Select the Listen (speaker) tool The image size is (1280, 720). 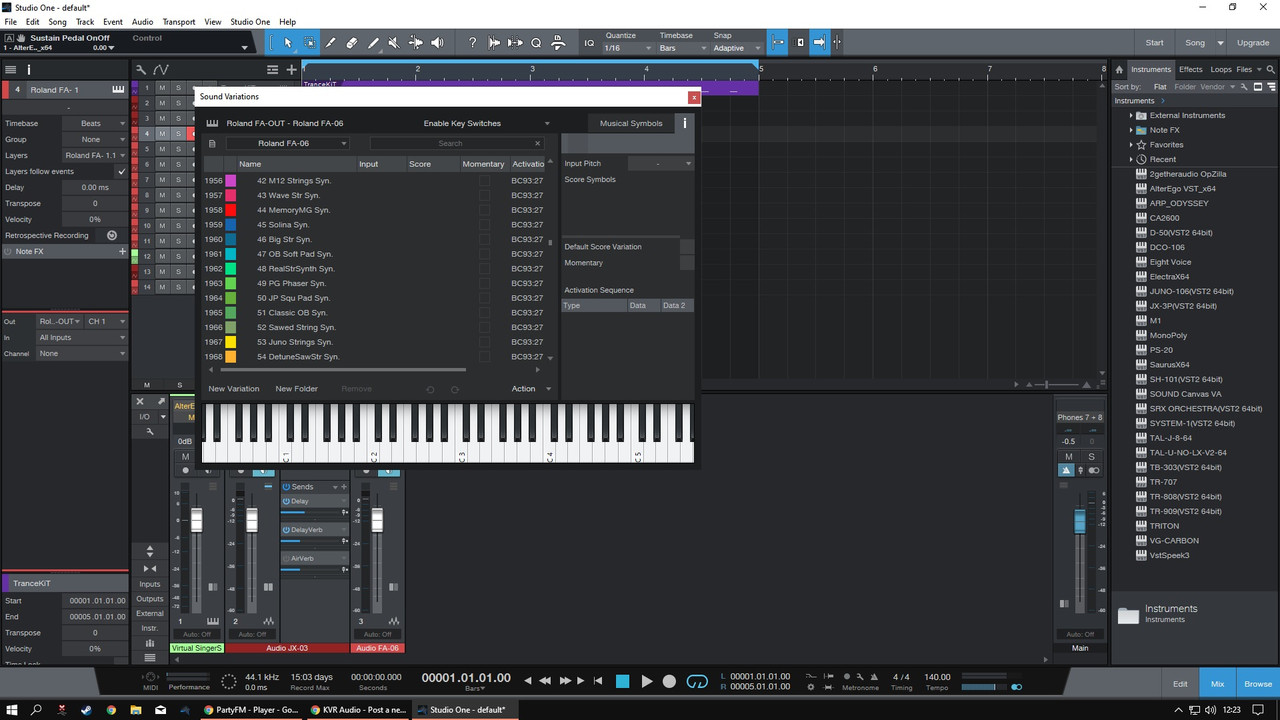[437, 43]
